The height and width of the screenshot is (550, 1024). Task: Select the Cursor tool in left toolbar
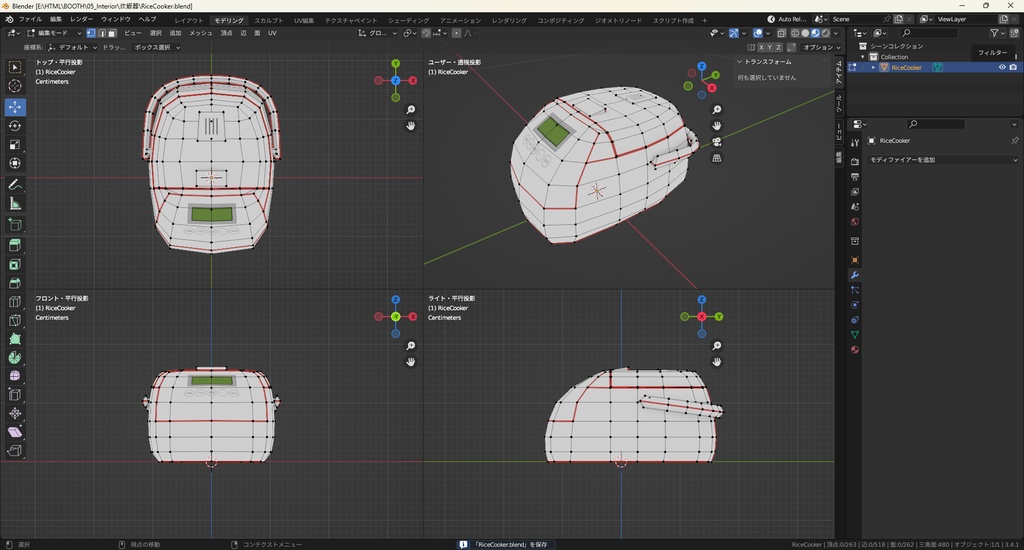15,86
